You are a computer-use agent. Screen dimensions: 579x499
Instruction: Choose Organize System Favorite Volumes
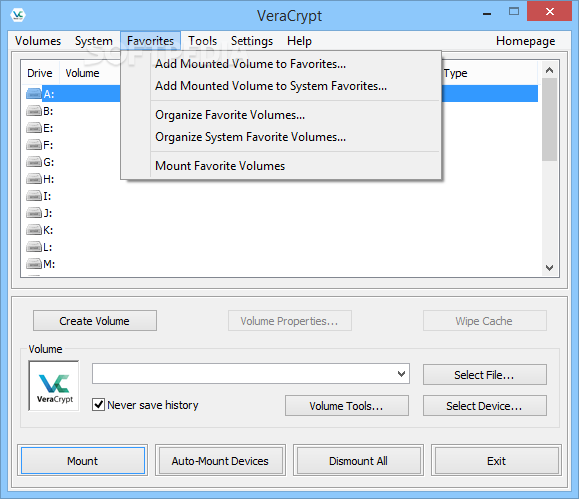[281, 137]
